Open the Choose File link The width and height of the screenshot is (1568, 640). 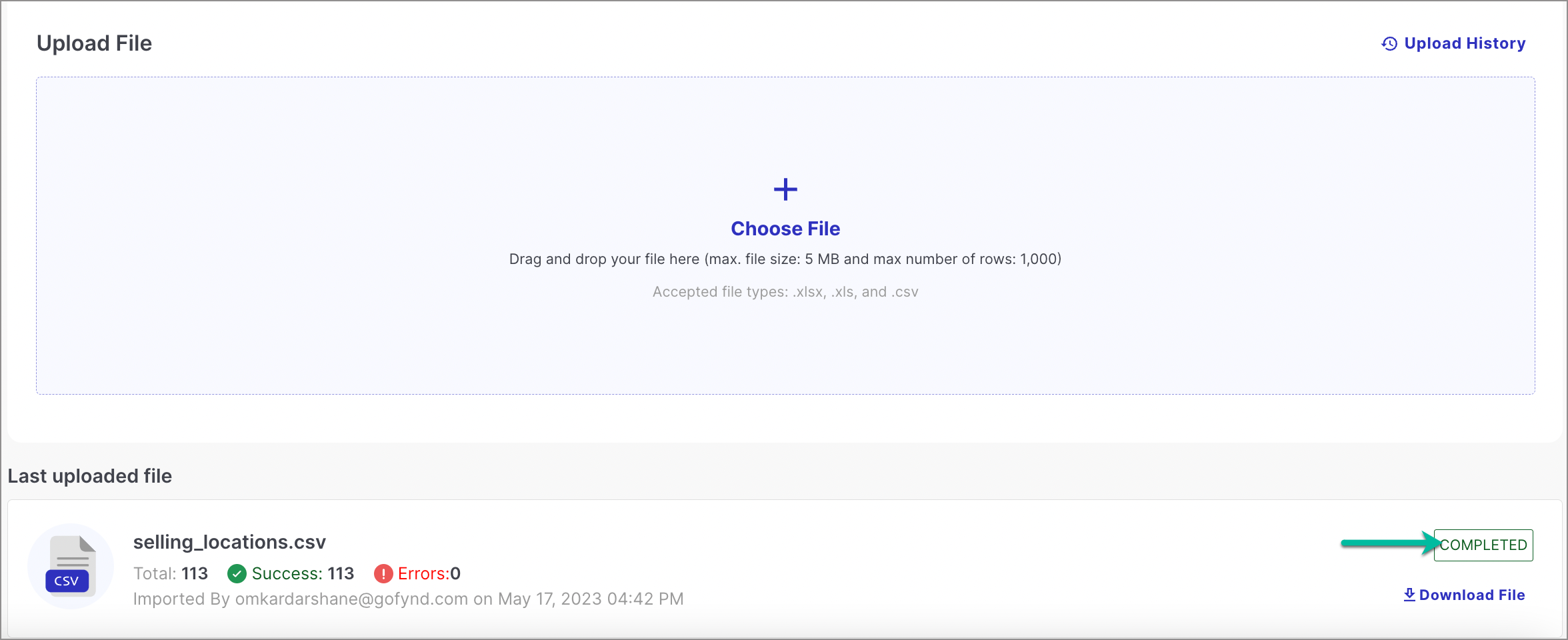[x=785, y=229]
